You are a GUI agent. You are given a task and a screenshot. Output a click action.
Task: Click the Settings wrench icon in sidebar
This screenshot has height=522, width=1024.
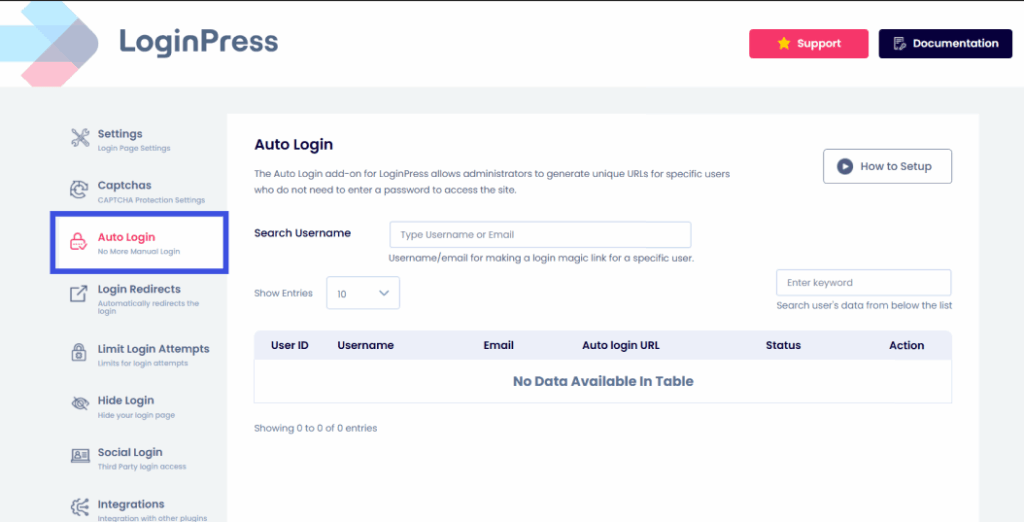[80, 138]
